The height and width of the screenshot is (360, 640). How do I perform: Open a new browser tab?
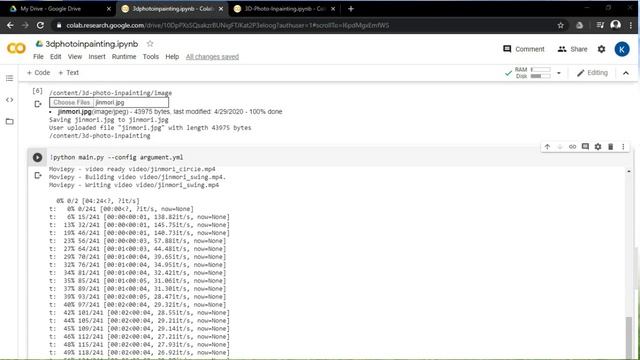pyautogui.click(x=351, y=9)
